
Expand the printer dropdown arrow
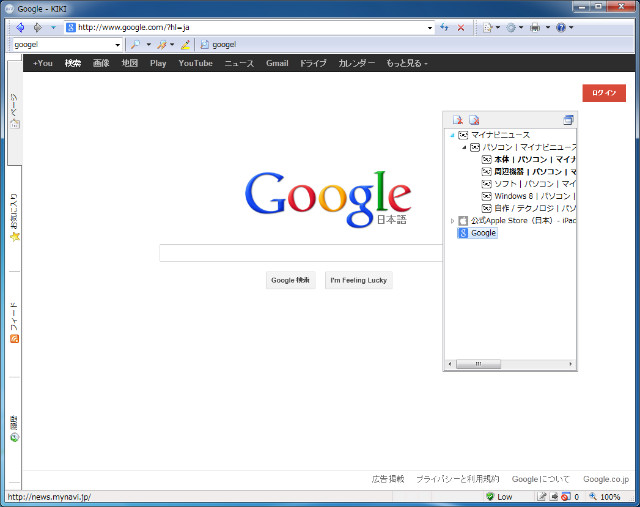point(548,27)
